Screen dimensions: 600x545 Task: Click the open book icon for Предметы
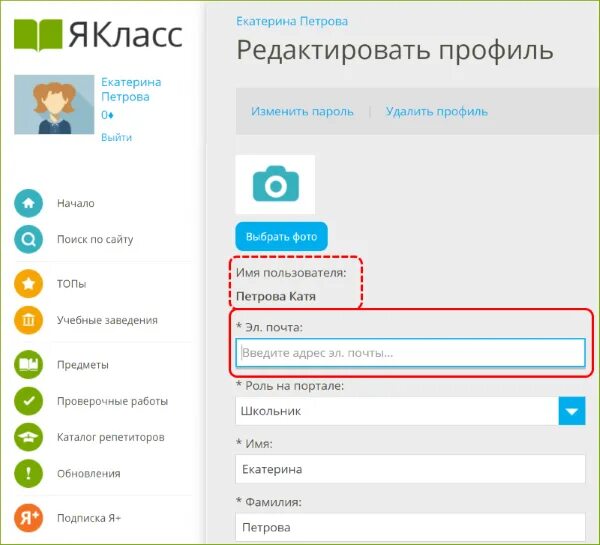tap(28, 364)
